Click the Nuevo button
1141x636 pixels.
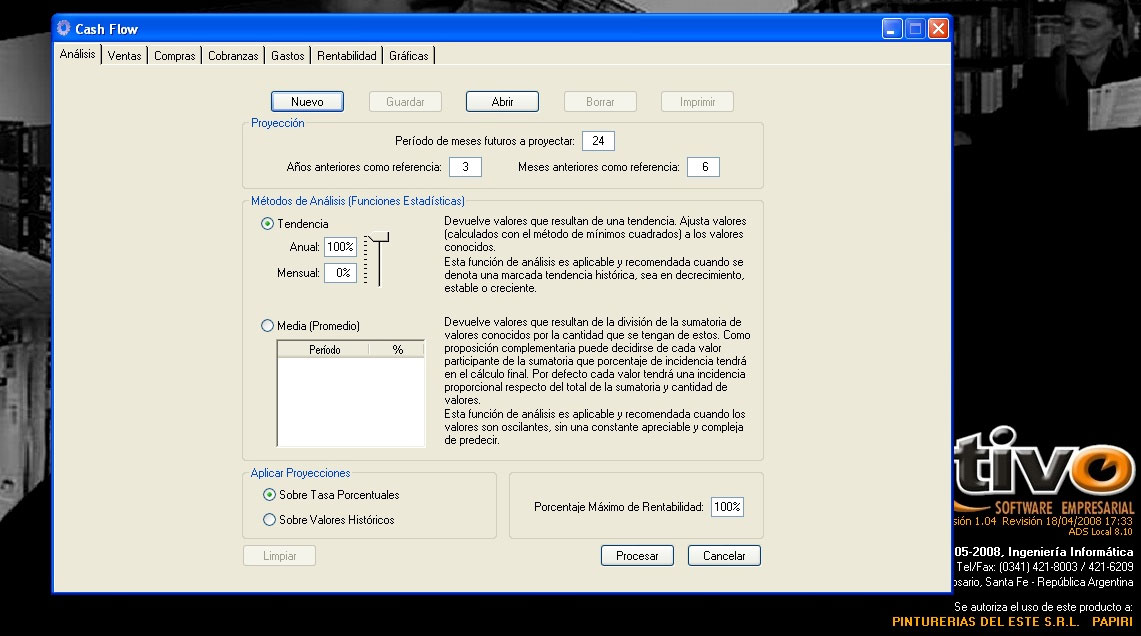click(307, 102)
